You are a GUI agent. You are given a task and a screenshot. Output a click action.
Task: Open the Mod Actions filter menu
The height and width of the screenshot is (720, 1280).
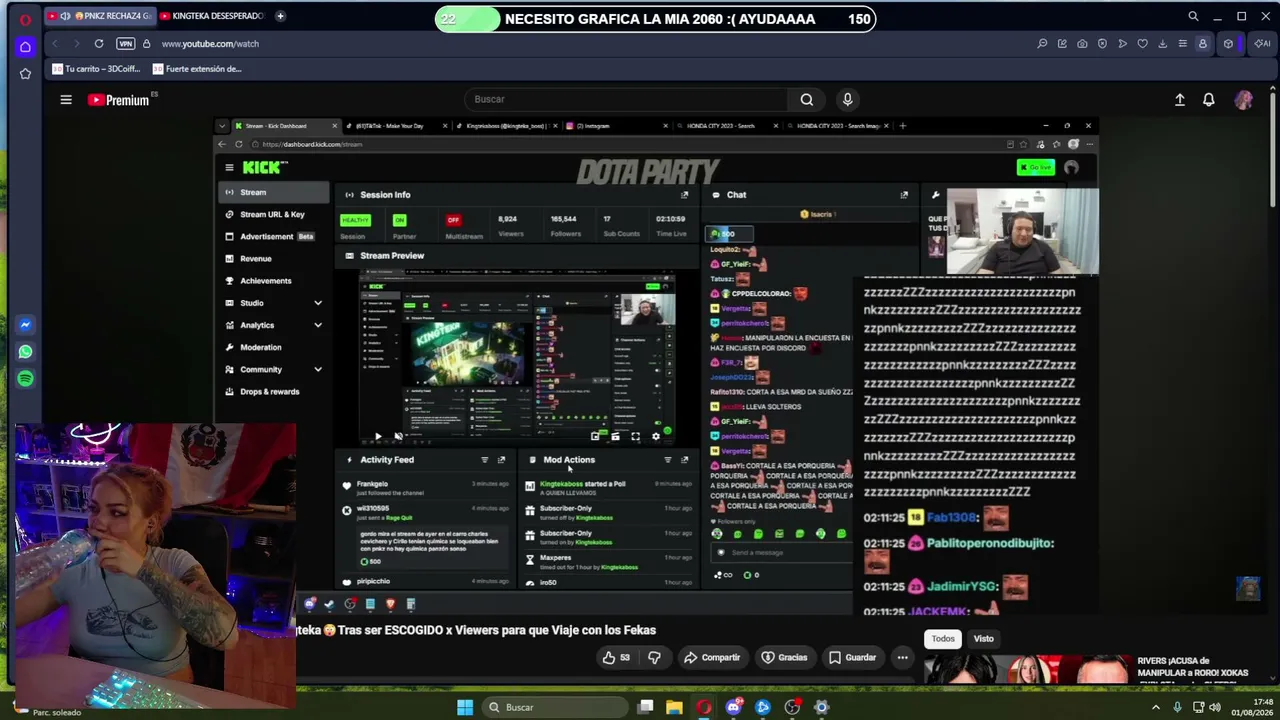[x=667, y=460]
